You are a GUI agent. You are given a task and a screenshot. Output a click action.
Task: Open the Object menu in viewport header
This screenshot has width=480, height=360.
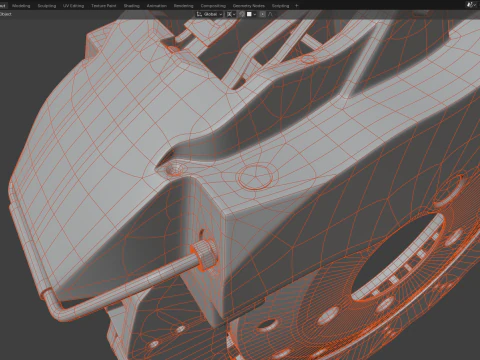coord(6,14)
